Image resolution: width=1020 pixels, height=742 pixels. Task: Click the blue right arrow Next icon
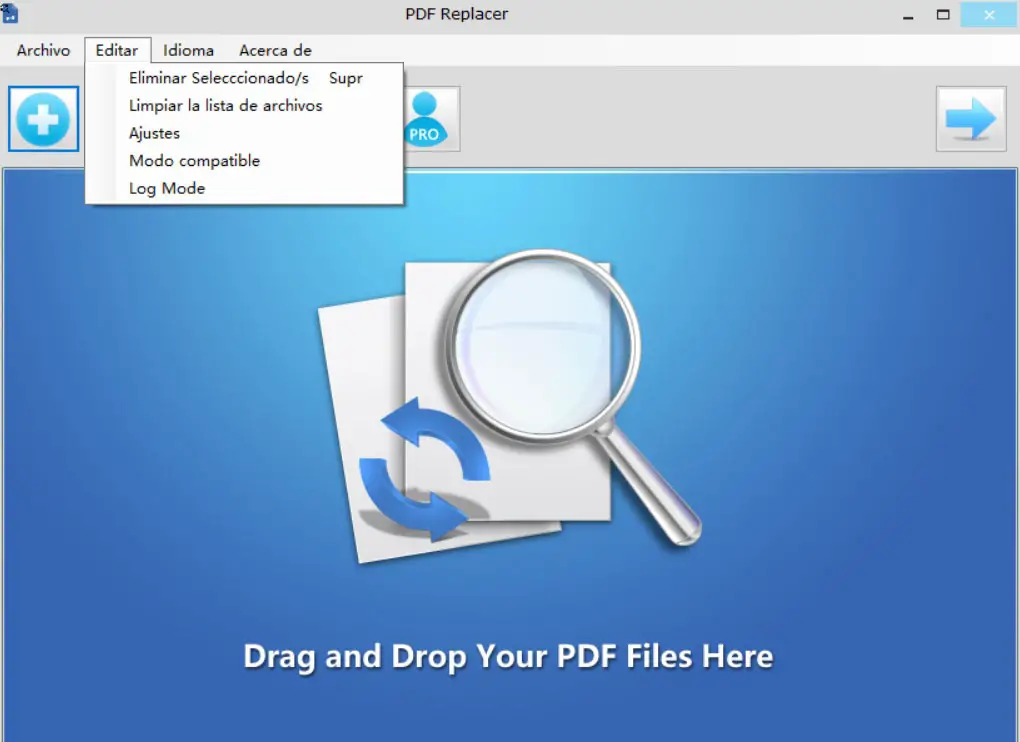click(971, 119)
